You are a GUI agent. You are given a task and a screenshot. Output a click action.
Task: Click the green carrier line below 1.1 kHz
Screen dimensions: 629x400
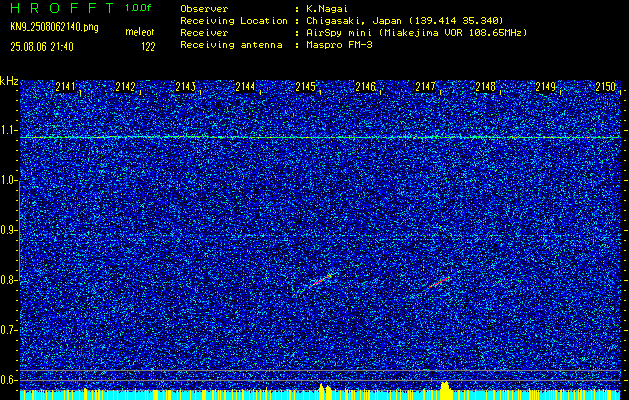320,138
